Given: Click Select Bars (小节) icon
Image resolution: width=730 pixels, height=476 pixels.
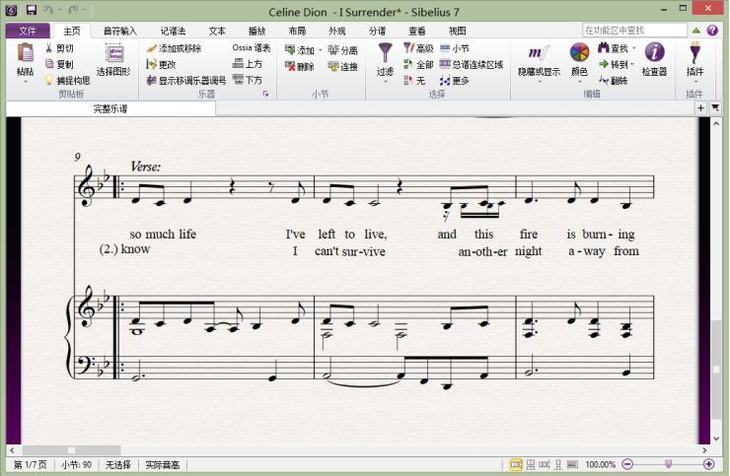Looking at the screenshot, I should click(445, 48).
